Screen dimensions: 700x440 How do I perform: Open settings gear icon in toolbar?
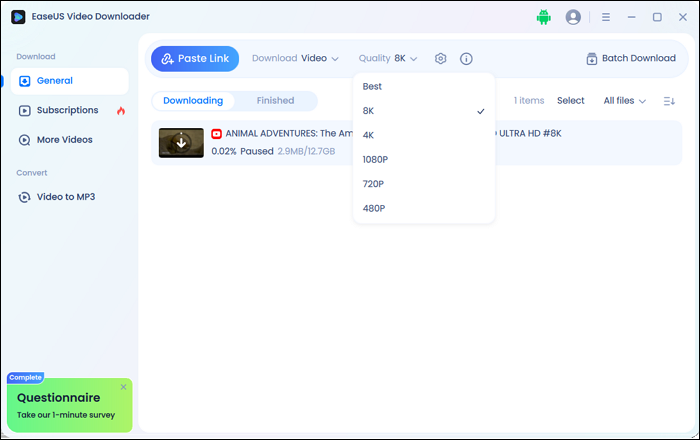pyautogui.click(x=441, y=58)
